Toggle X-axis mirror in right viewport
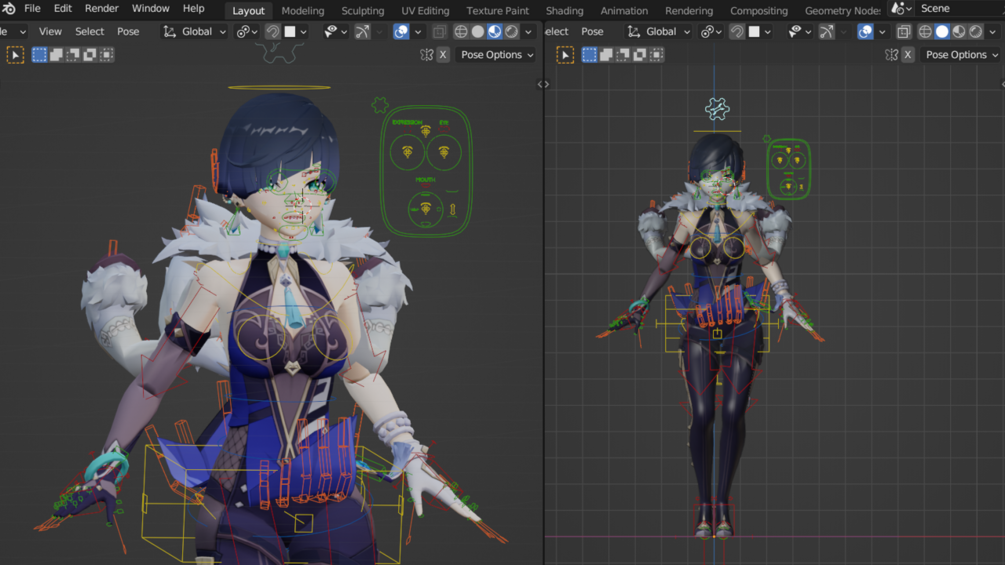1005x565 pixels. pyautogui.click(x=908, y=55)
